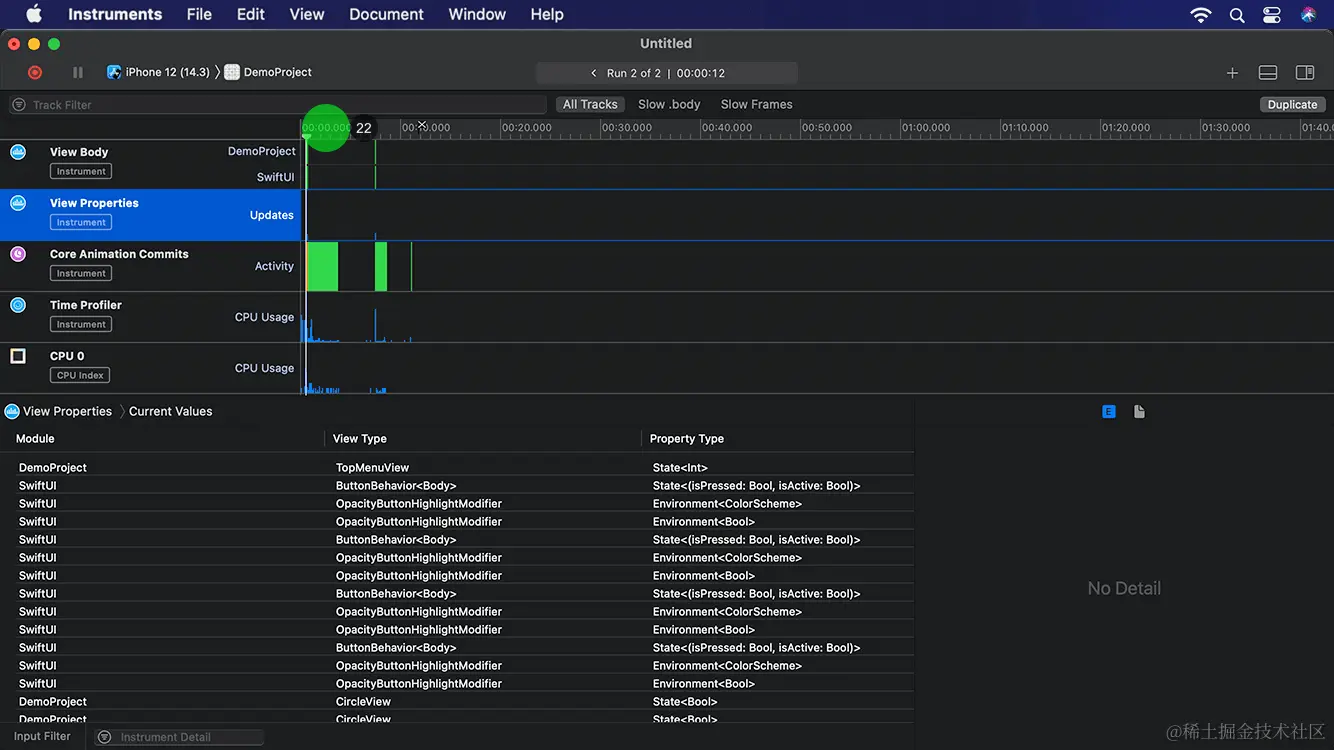This screenshot has width=1334, height=750.
Task: Click the Duplicate button
Action: tap(1292, 104)
